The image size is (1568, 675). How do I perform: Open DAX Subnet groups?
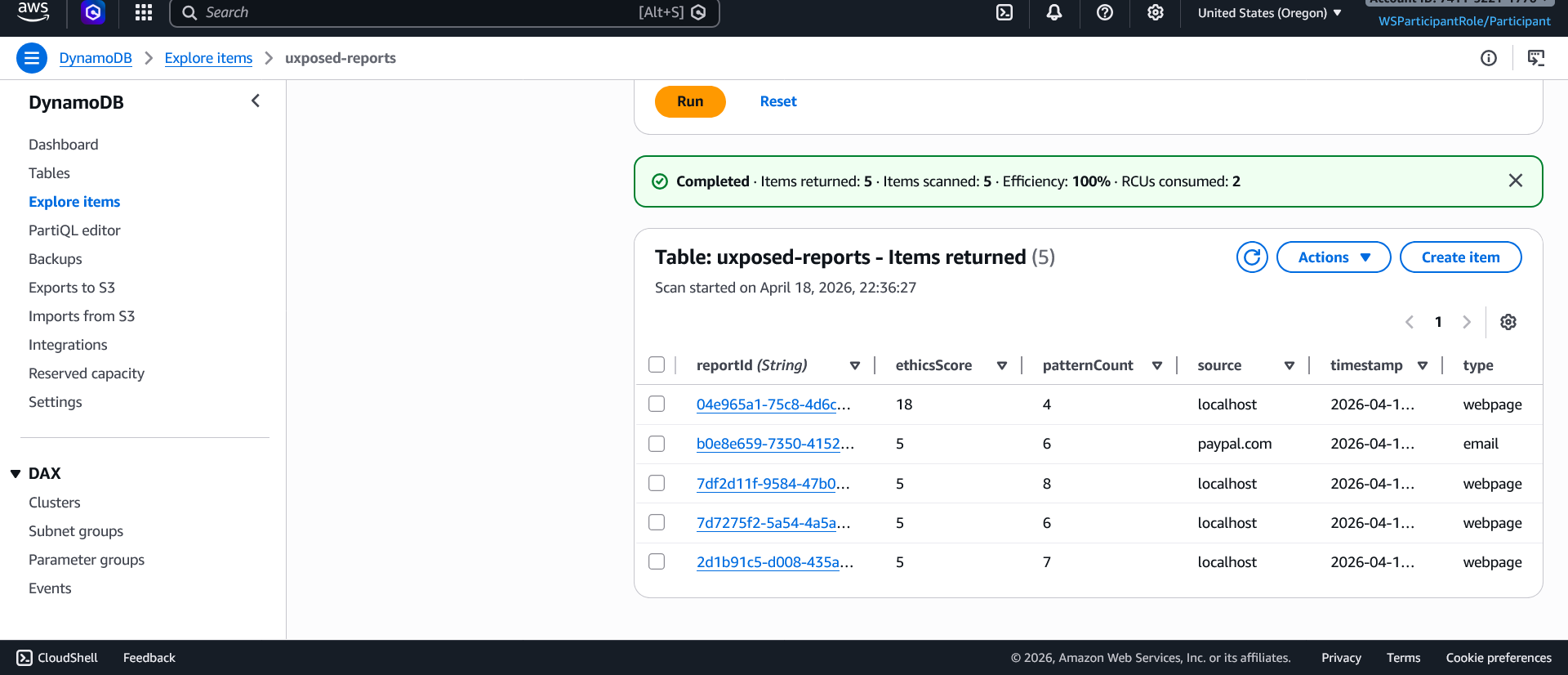point(76,531)
